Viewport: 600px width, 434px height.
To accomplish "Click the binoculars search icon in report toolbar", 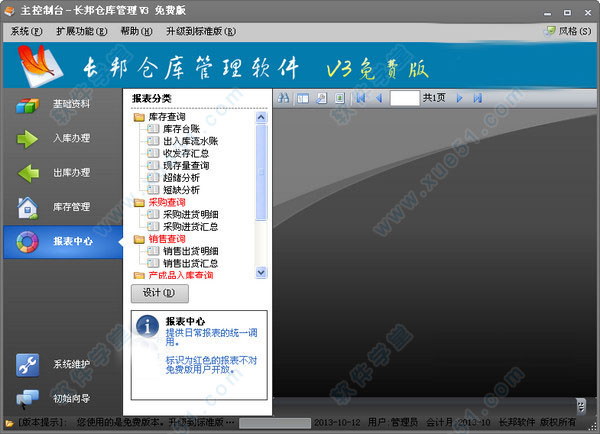I will pos(283,98).
